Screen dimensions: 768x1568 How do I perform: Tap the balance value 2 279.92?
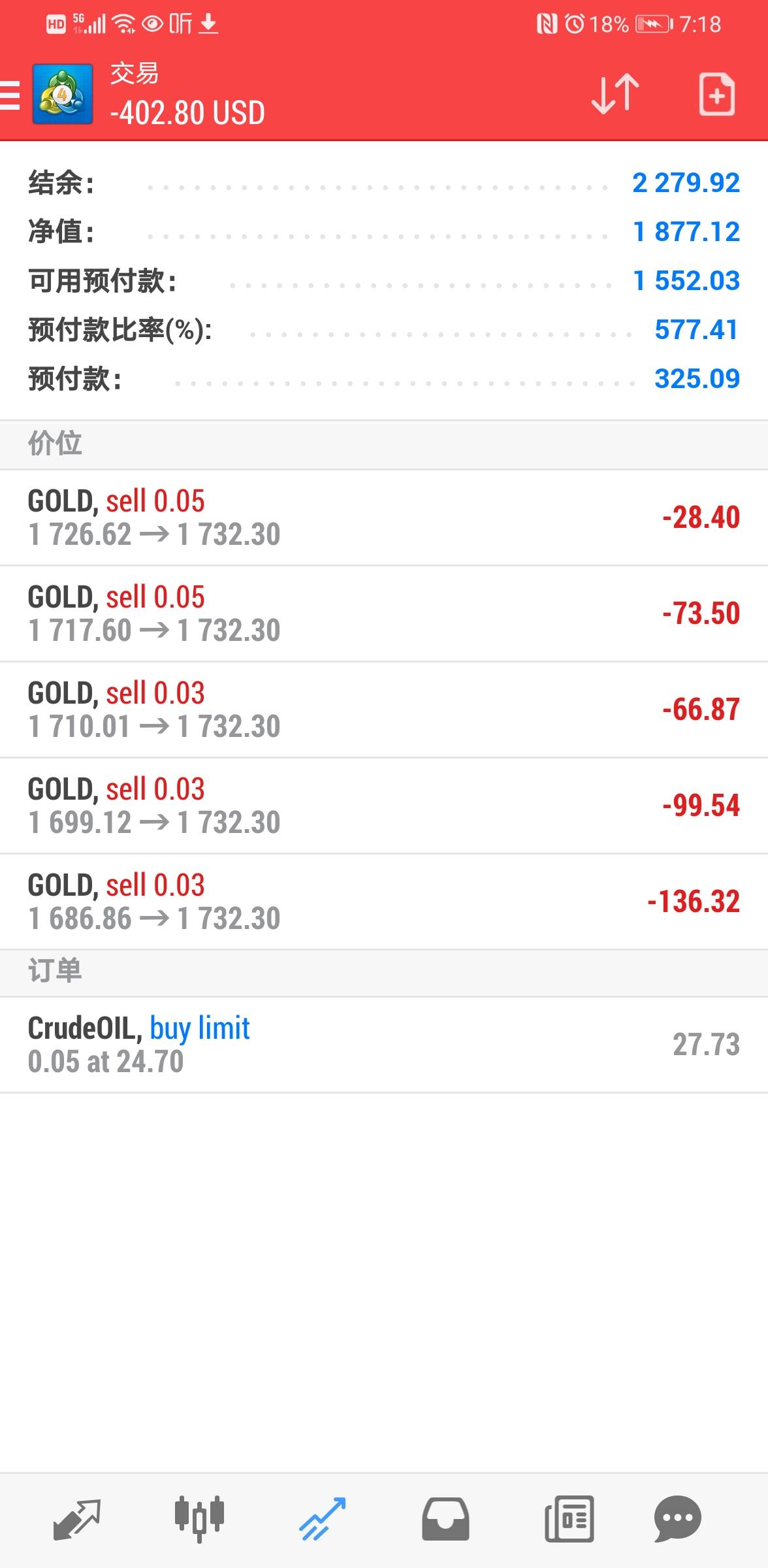(x=686, y=183)
